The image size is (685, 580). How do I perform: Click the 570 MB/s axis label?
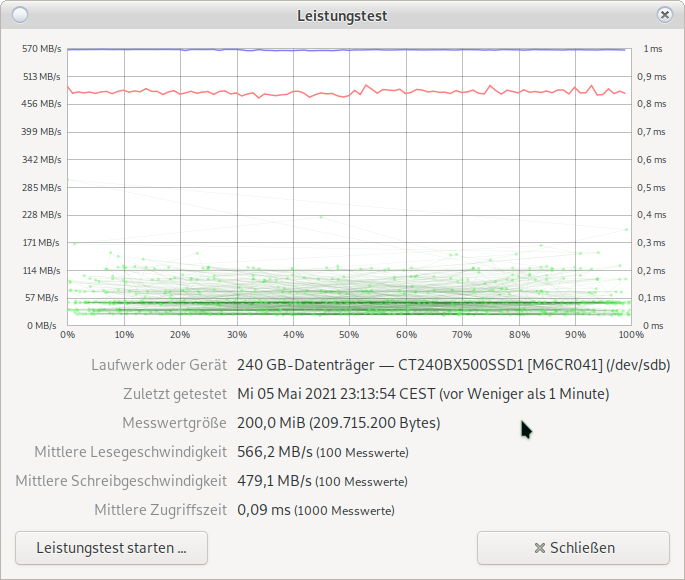tap(42, 48)
